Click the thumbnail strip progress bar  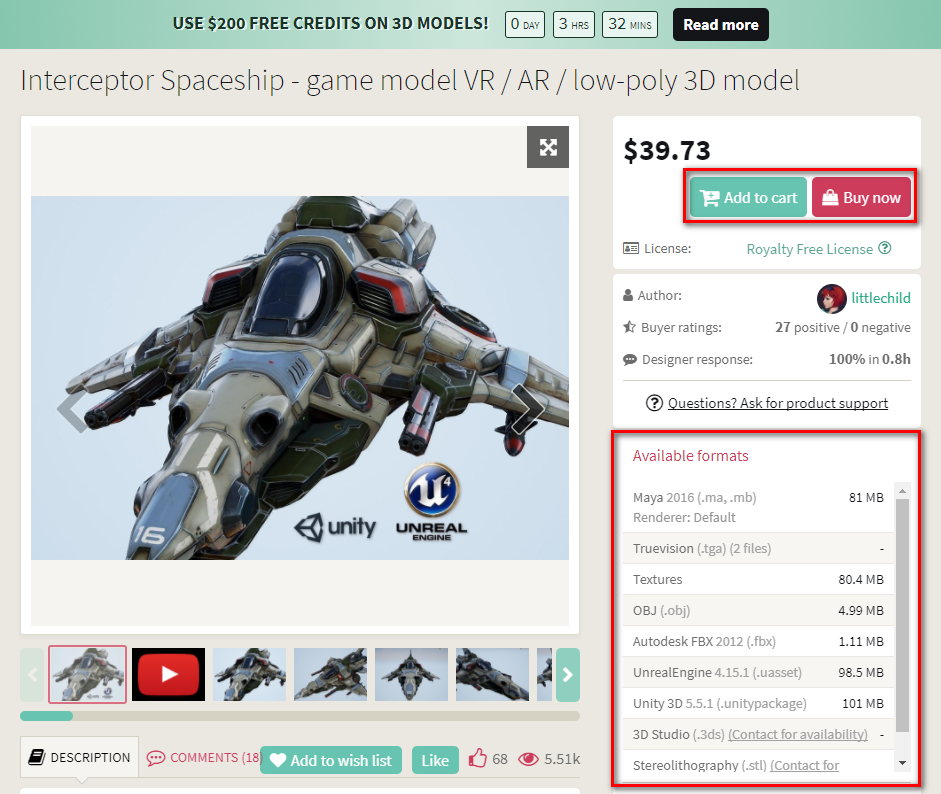pos(299,715)
